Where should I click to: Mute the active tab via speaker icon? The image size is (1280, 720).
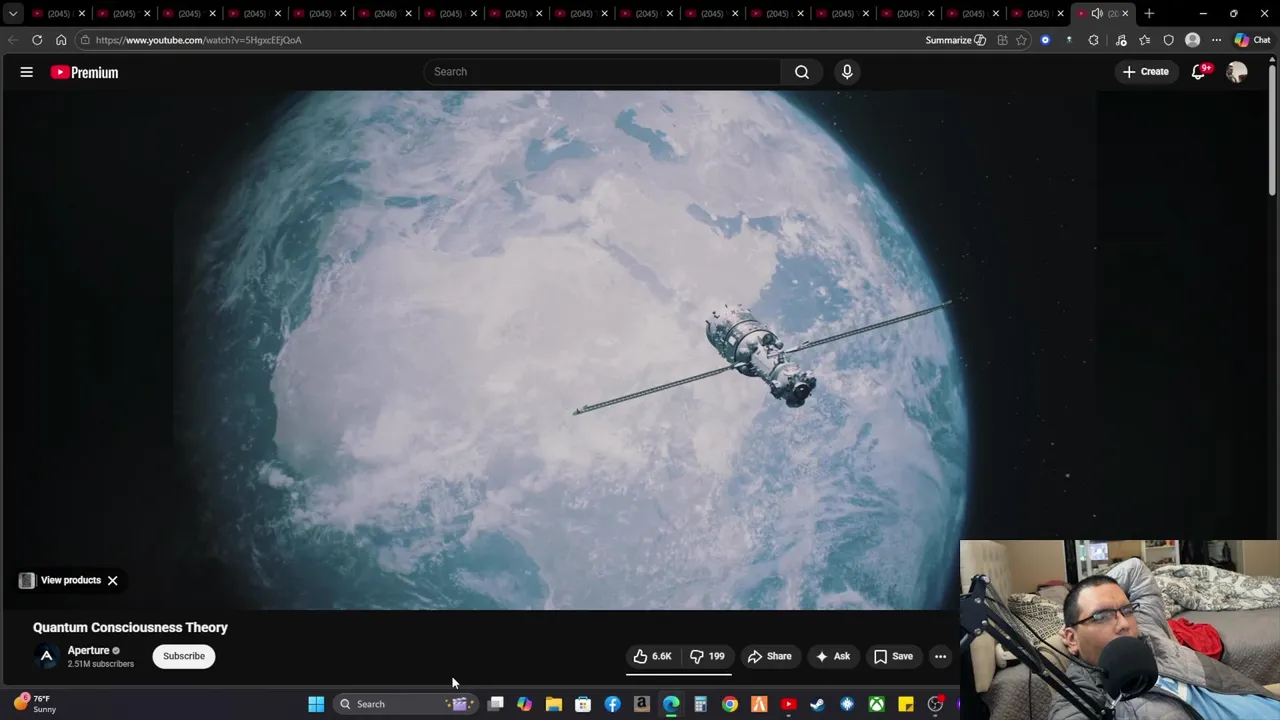click(x=1097, y=13)
